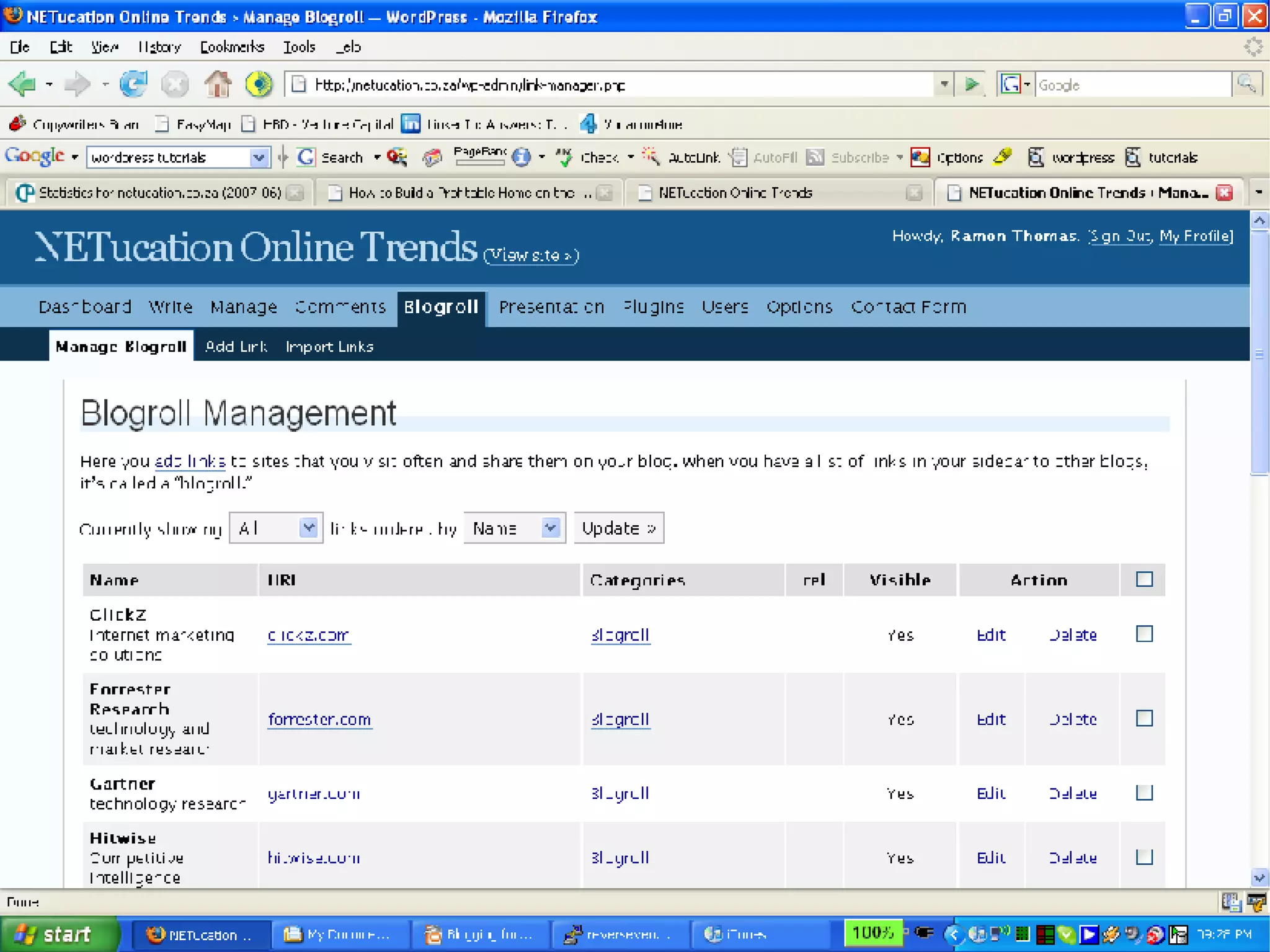
Task: Expand the address bar history dropdown
Action: click(x=943, y=84)
